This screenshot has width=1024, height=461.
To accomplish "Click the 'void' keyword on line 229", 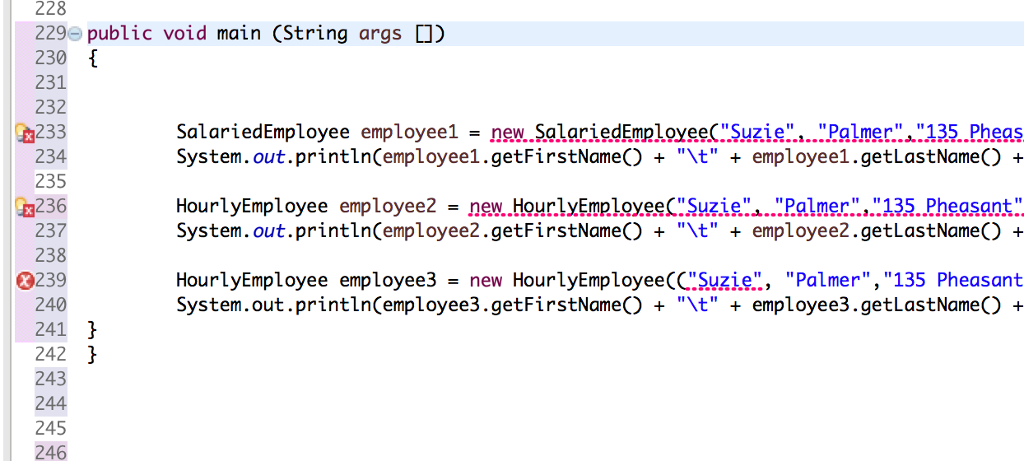I will pos(184,33).
